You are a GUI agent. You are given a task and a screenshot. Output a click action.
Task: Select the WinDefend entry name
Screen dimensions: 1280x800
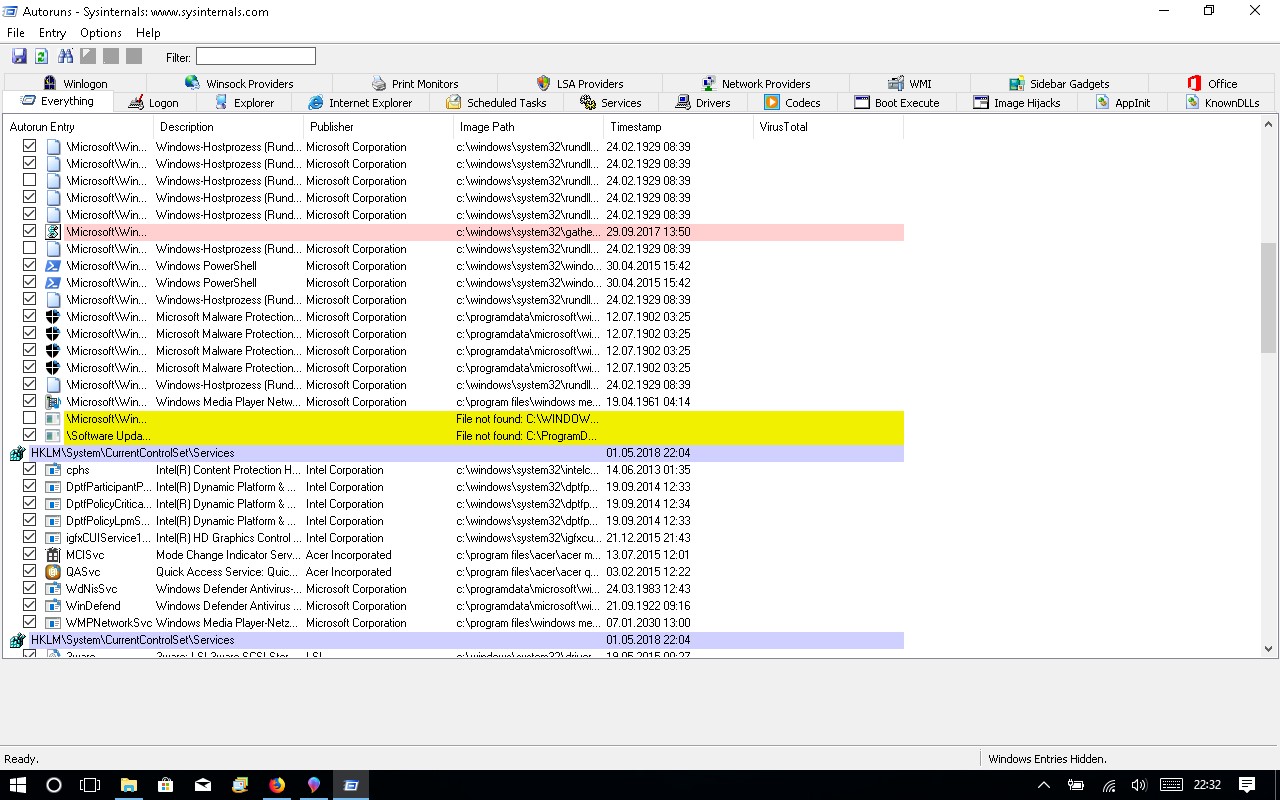click(93, 606)
